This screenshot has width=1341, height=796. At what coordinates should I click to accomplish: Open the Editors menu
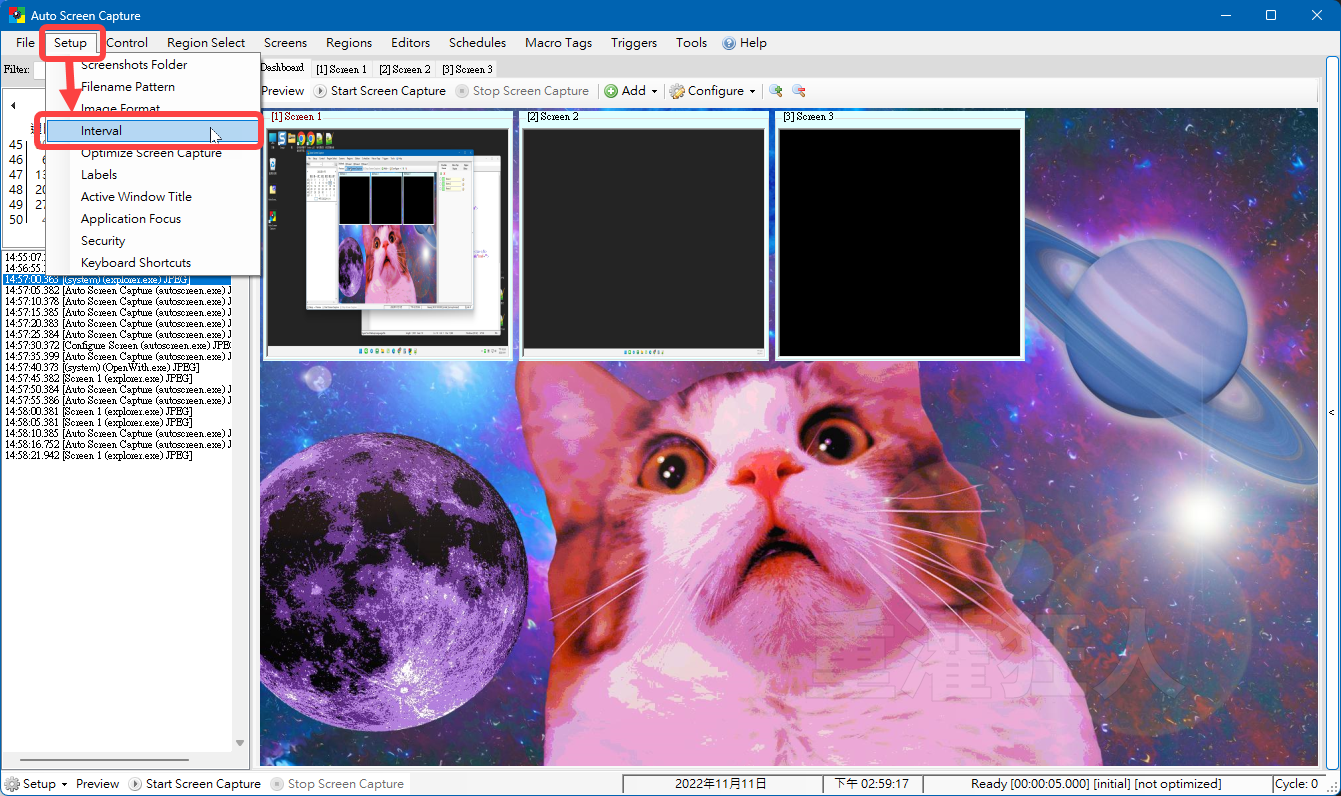411,43
